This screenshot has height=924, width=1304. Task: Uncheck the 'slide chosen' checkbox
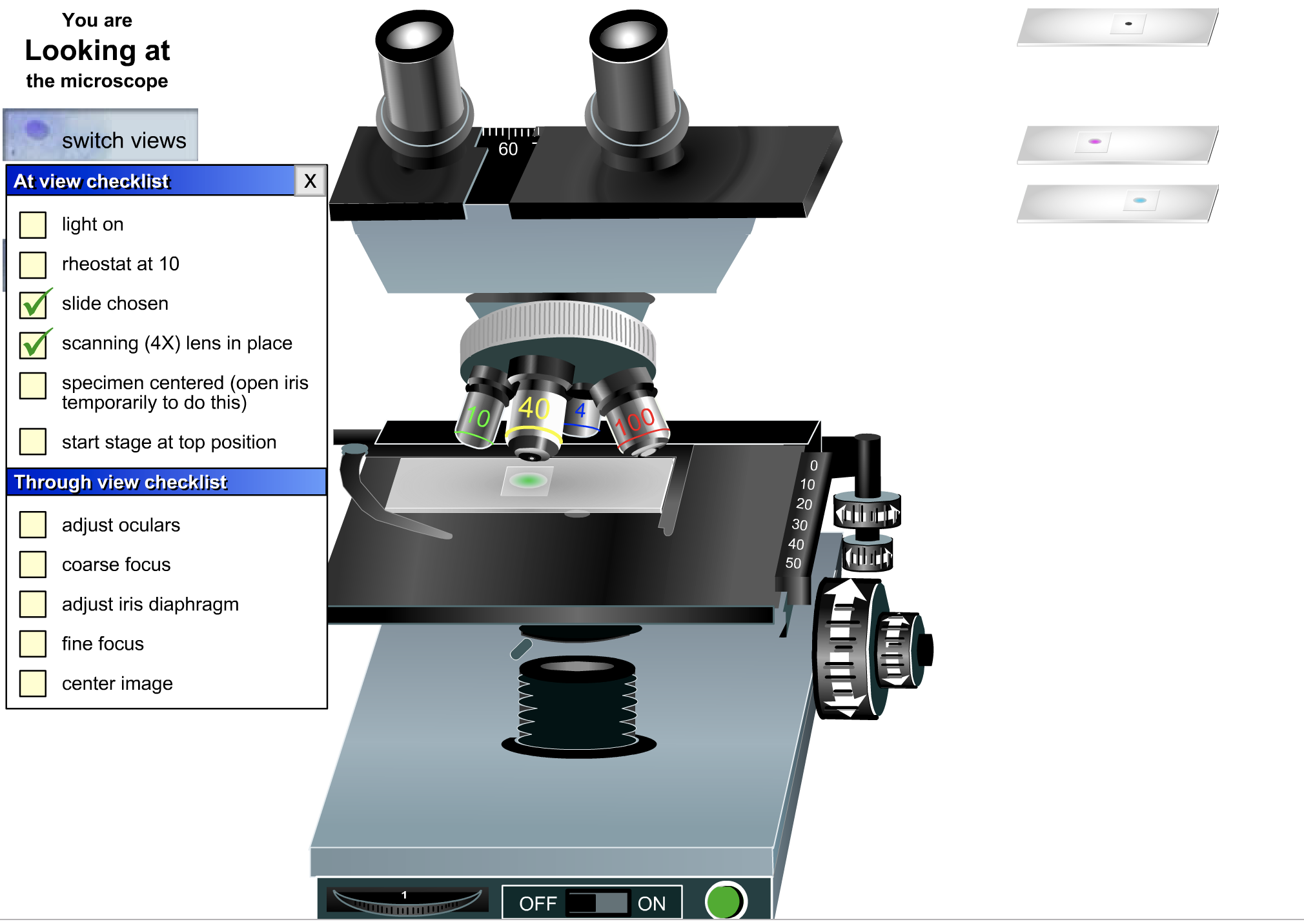tap(33, 304)
